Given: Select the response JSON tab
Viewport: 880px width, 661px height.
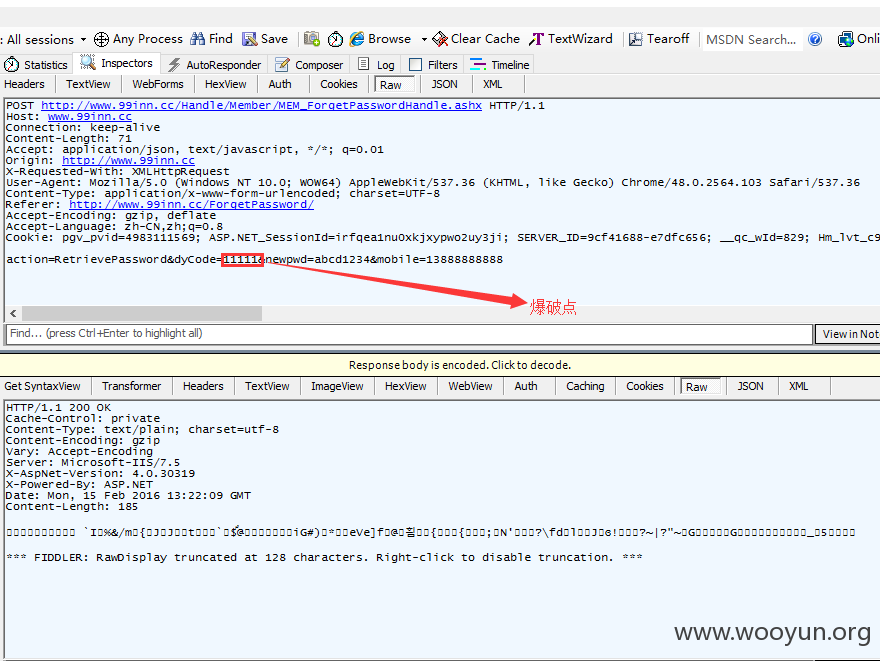Looking at the screenshot, I should point(750,386).
